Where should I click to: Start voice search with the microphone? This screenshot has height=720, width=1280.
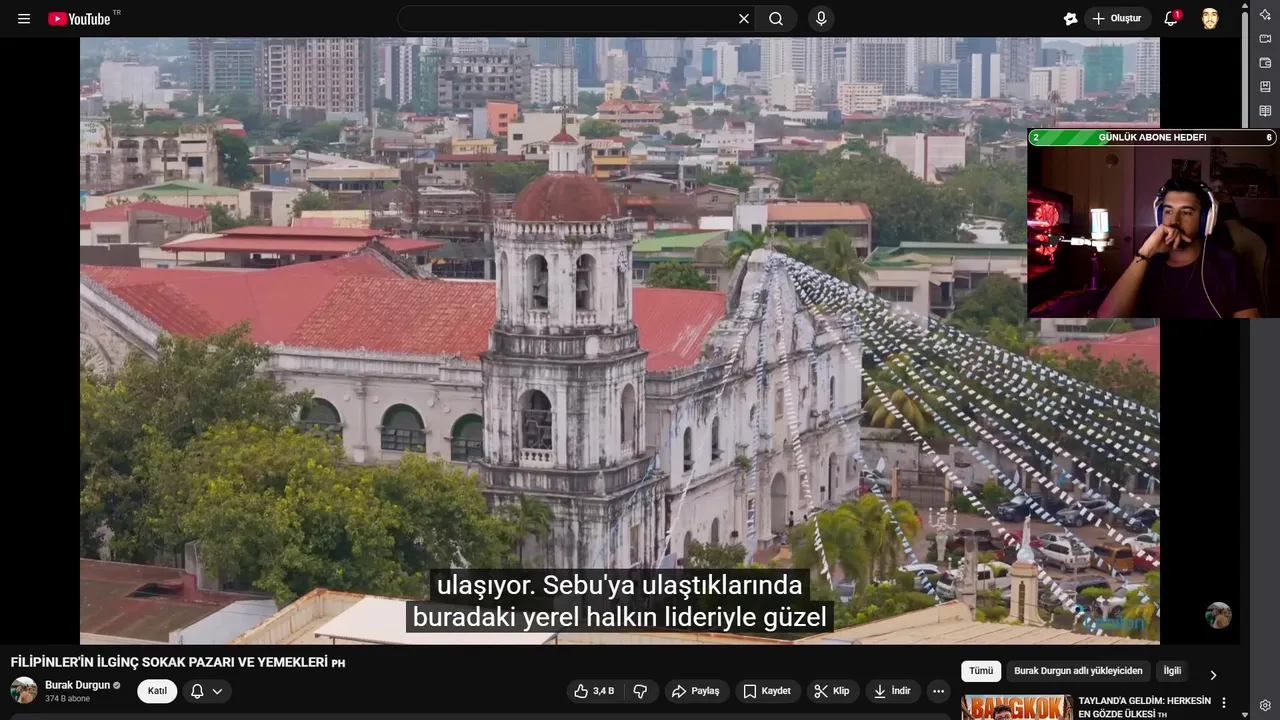pos(821,19)
